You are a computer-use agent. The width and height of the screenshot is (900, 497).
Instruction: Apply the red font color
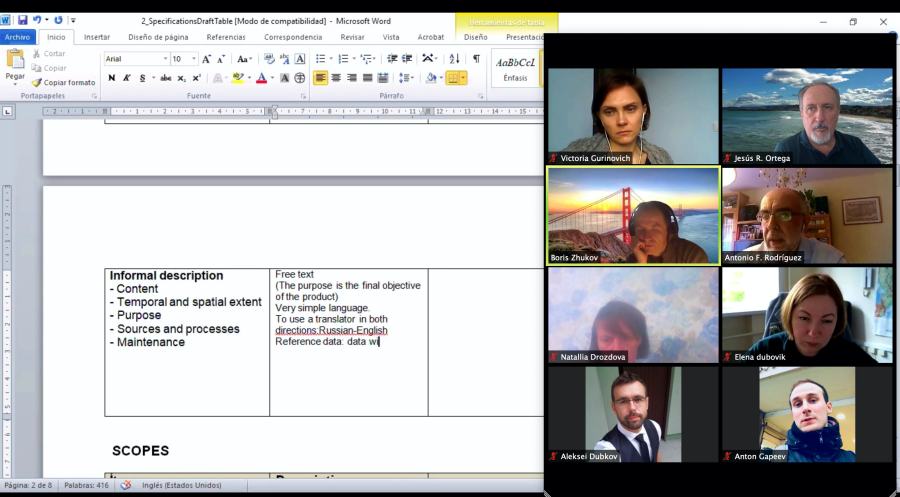coord(261,78)
